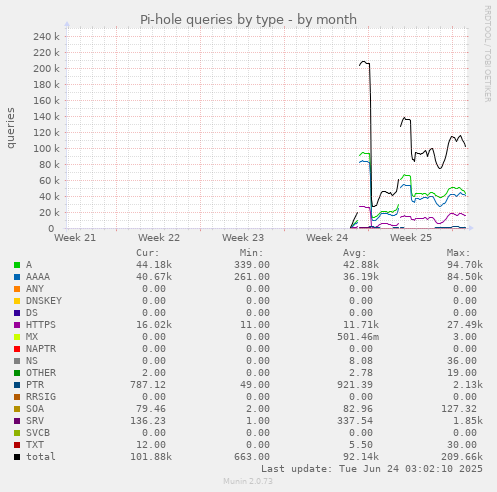Click the green A legend color swatch
The width and height of the screenshot is (497, 492).
(x=17, y=265)
